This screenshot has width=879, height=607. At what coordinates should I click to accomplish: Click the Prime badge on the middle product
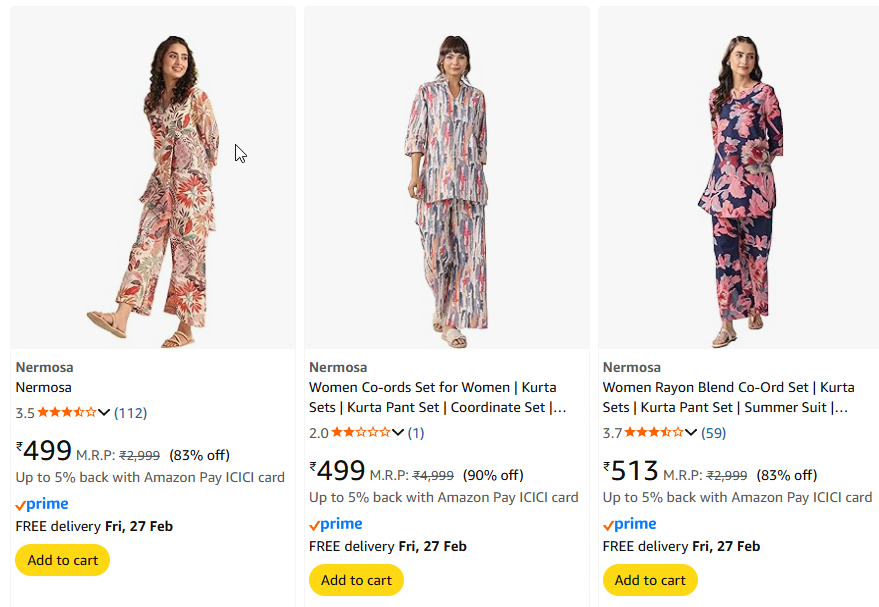point(336,524)
